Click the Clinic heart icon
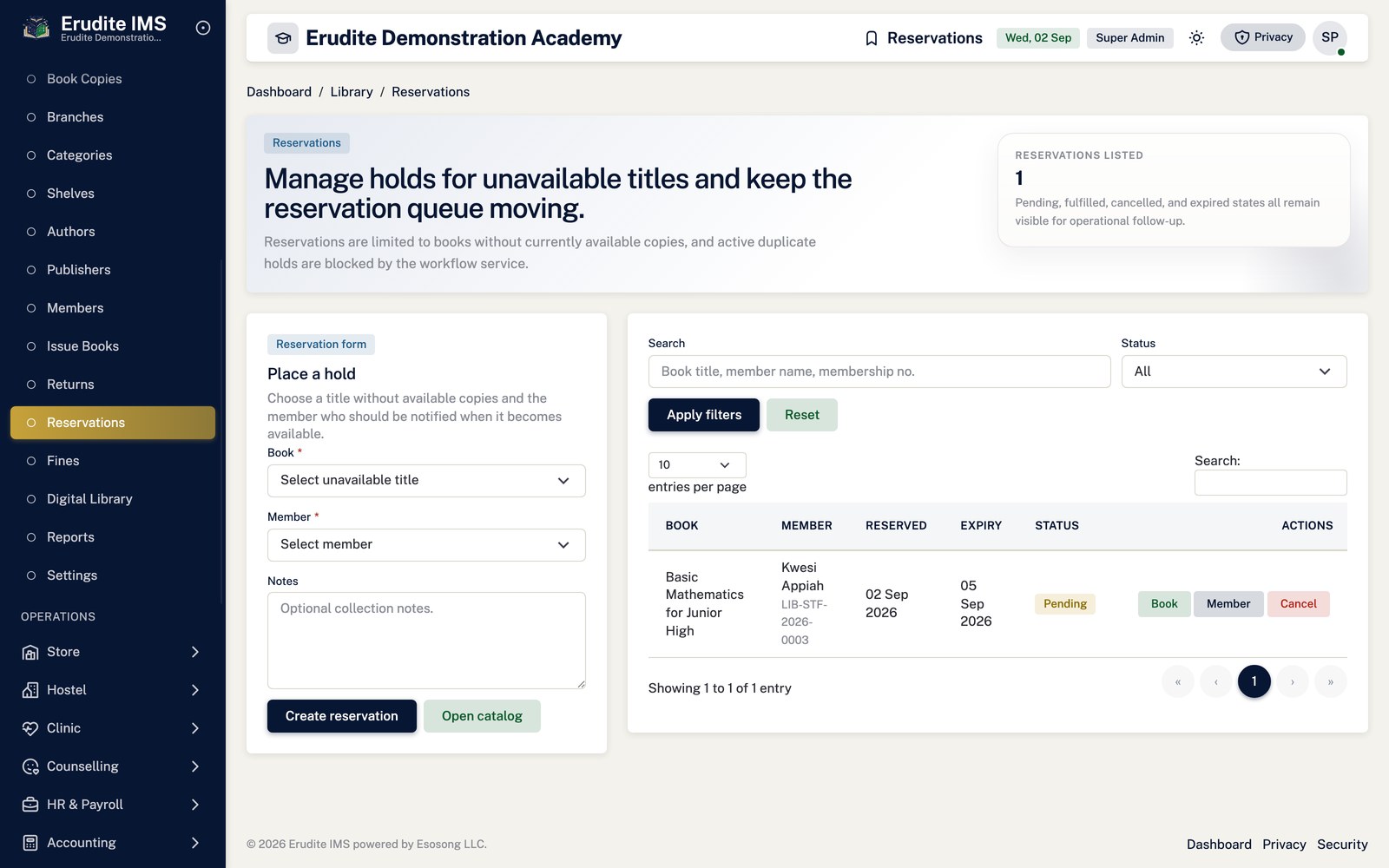Image resolution: width=1389 pixels, height=868 pixels. (x=30, y=728)
